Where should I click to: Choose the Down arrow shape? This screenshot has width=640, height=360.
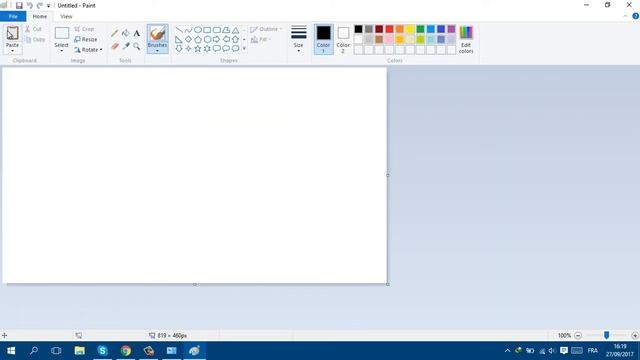point(179,49)
